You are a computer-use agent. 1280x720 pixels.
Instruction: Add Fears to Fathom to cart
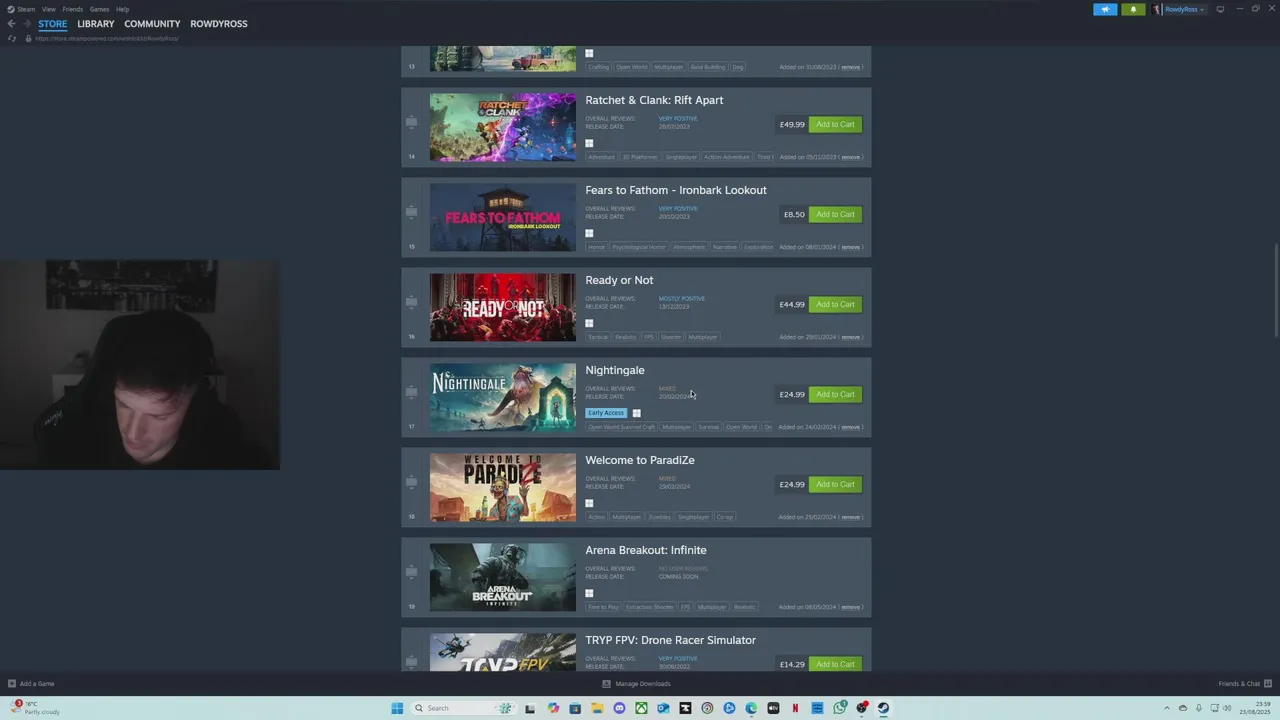(x=835, y=214)
